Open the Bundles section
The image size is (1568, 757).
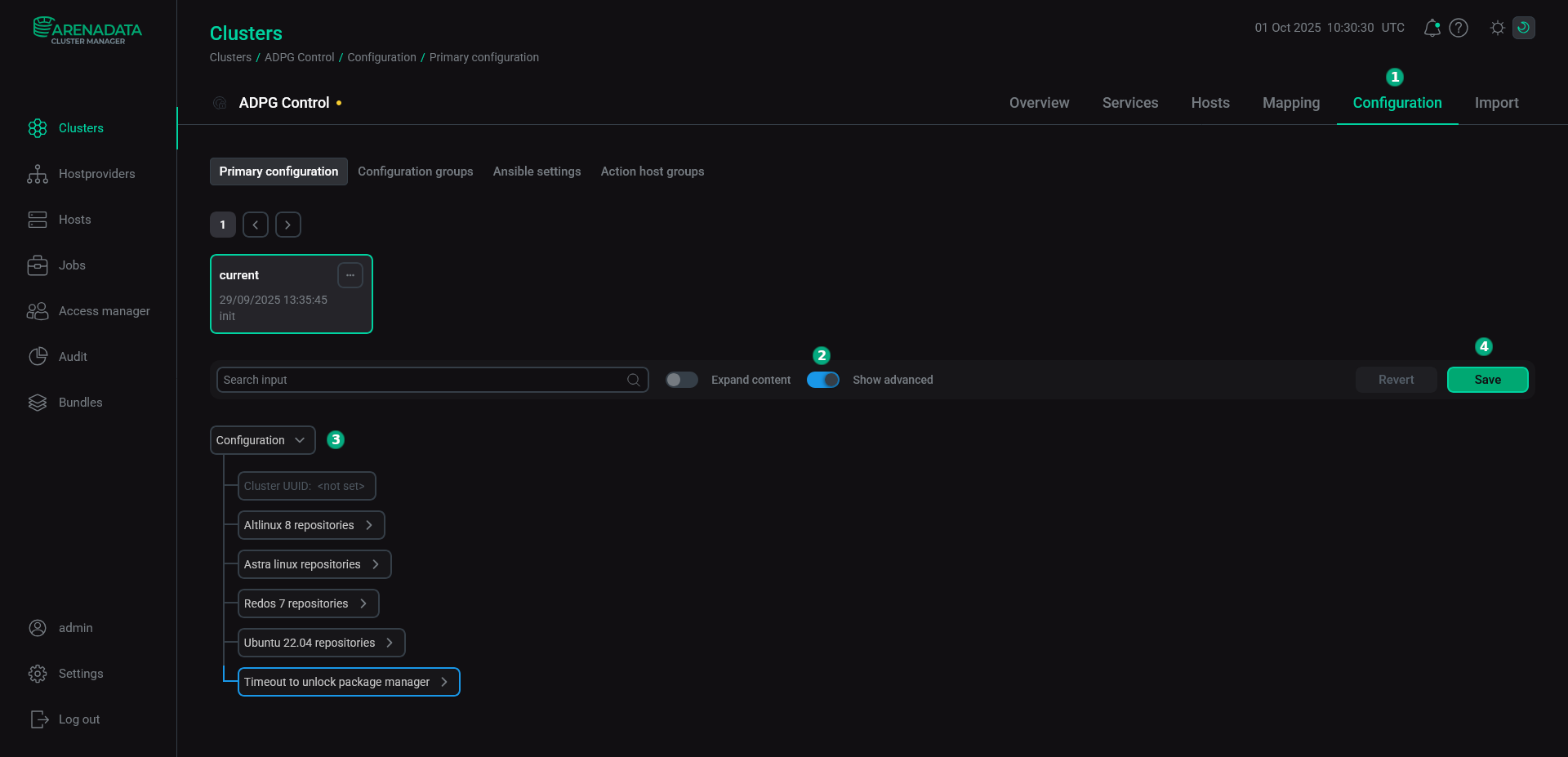click(x=82, y=402)
